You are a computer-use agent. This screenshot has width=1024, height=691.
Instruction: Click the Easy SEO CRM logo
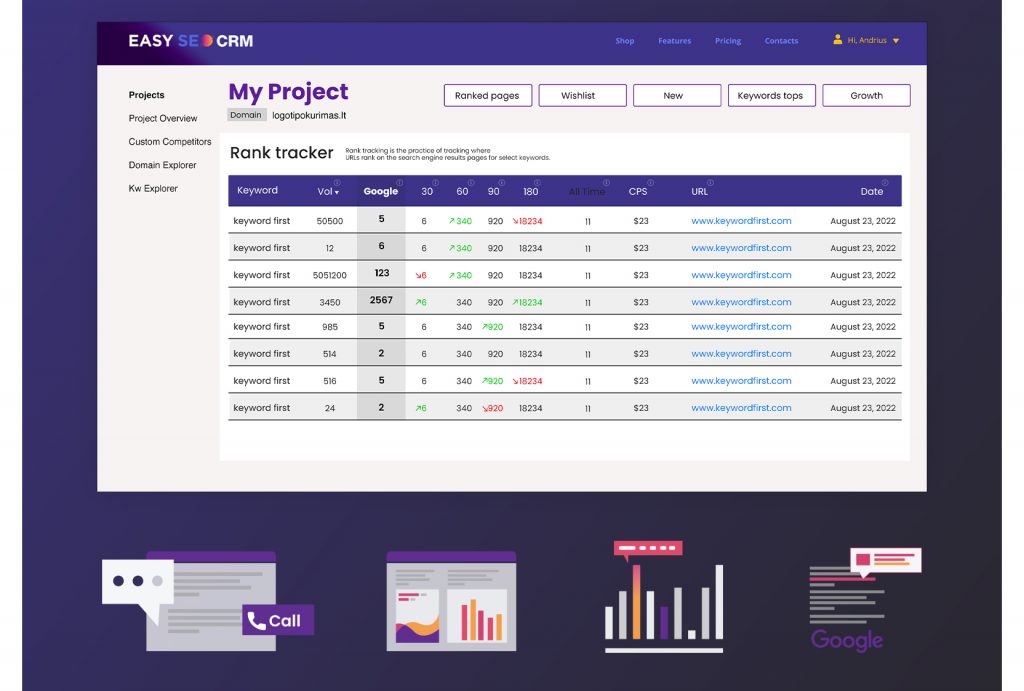pyautogui.click(x=191, y=40)
